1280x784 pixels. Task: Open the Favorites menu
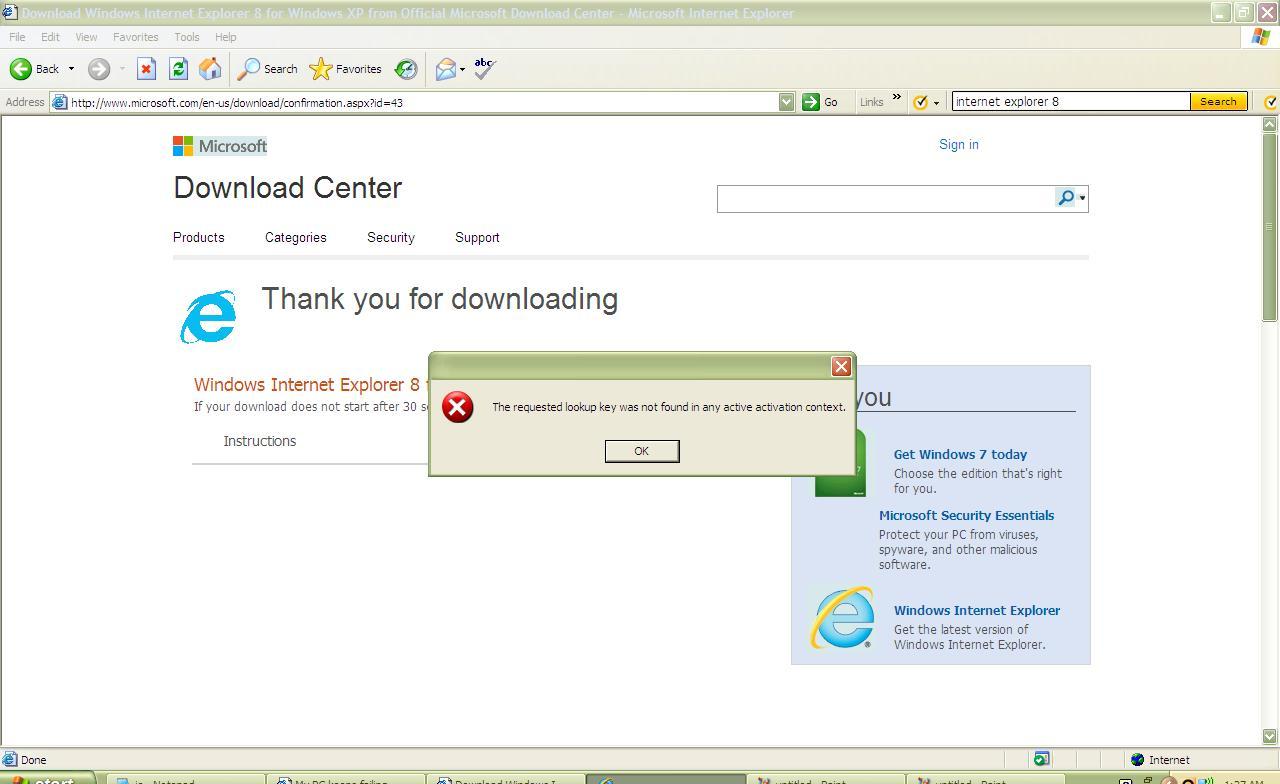point(136,37)
